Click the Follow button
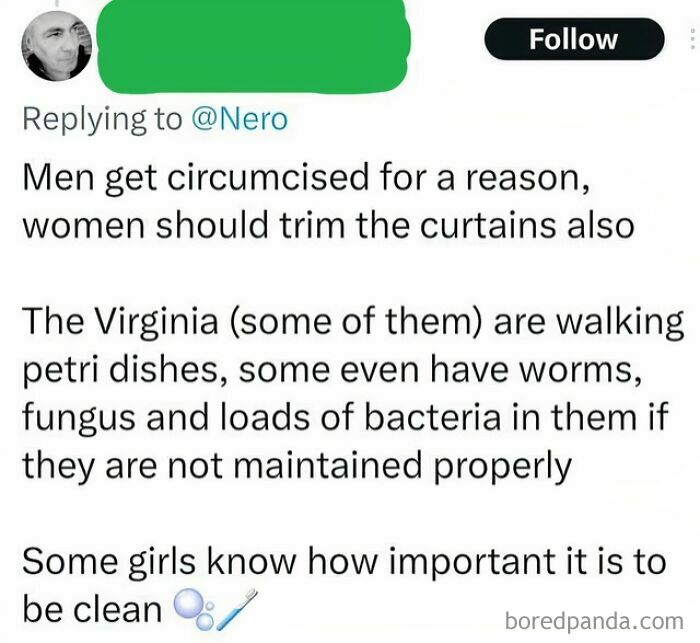Image resolution: width=700 pixels, height=643 pixels. point(573,40)
